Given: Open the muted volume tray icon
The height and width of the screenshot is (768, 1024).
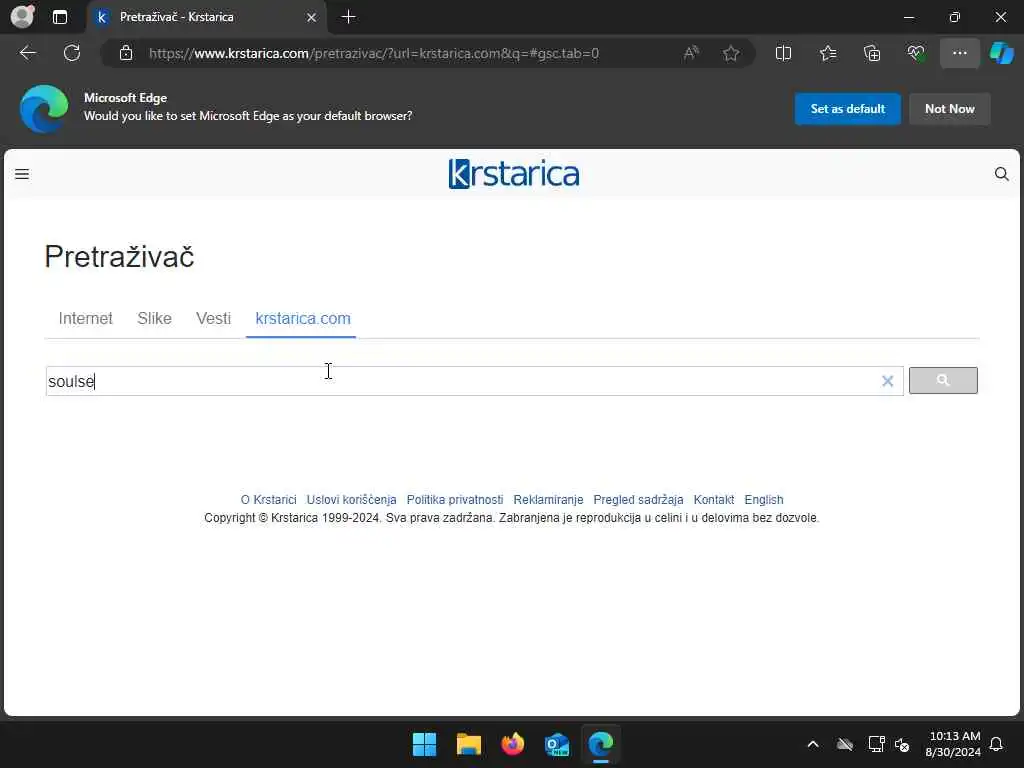Looking at the screenshot, I should [x=902, y=744].
